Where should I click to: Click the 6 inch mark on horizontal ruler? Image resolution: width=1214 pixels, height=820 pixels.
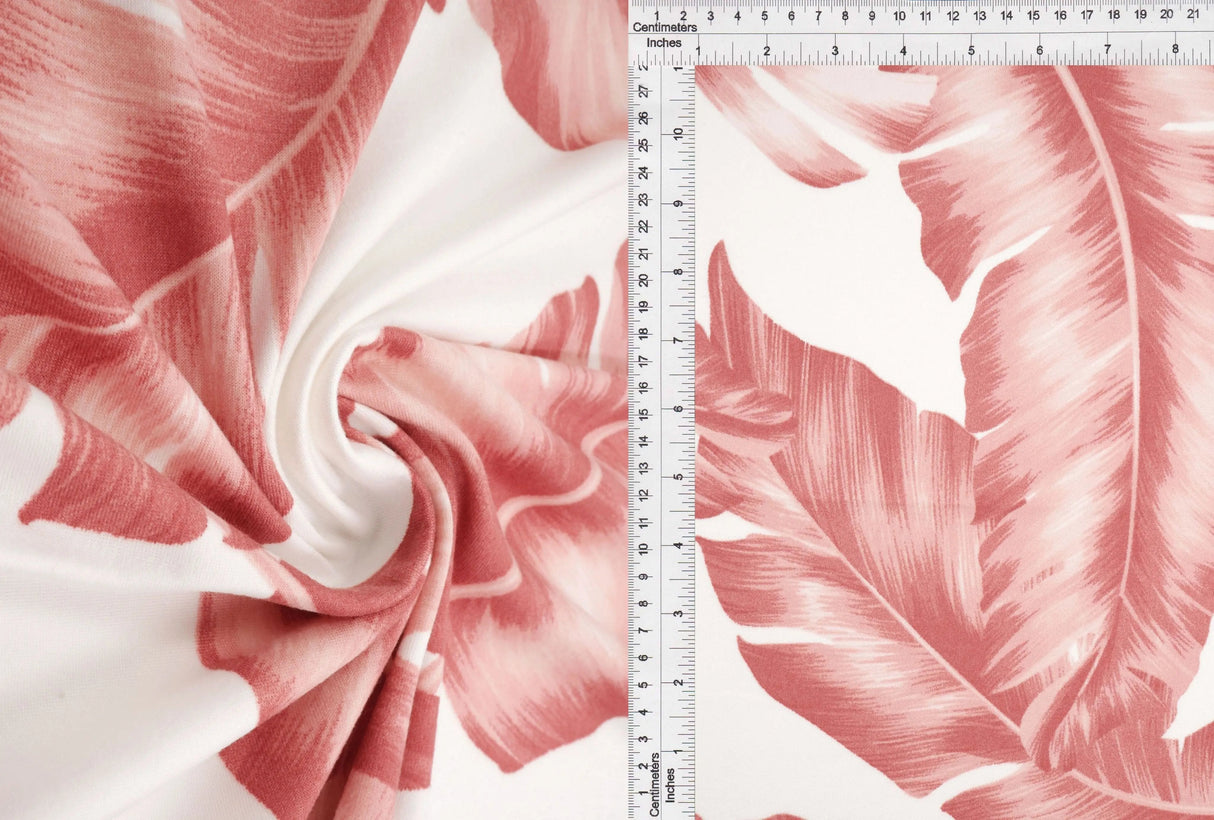1039,50
